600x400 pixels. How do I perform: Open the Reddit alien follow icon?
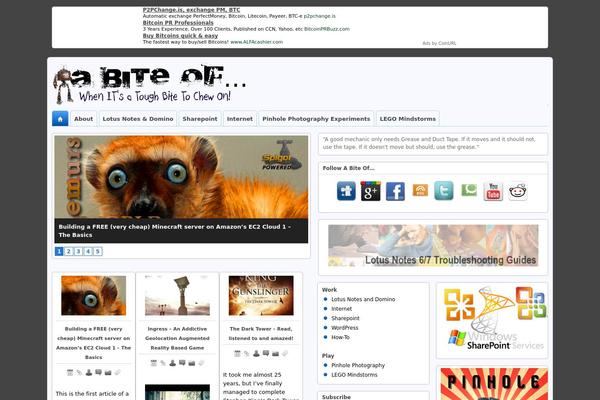point(518,191)
